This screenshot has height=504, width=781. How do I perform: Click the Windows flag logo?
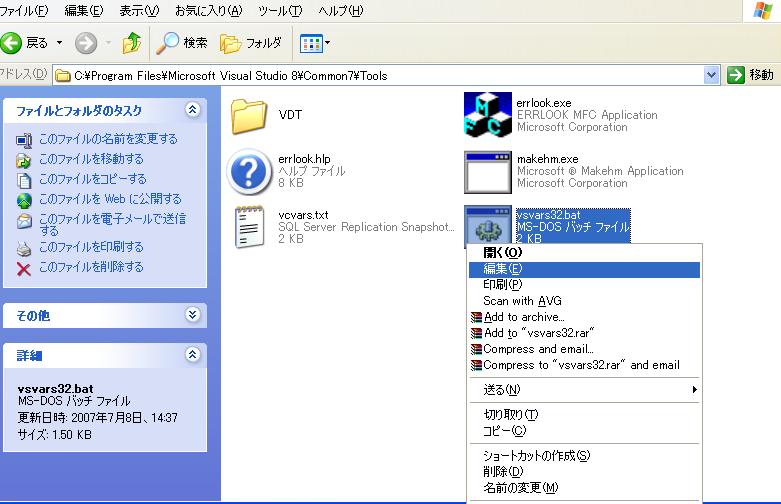(x=763, y=10)
